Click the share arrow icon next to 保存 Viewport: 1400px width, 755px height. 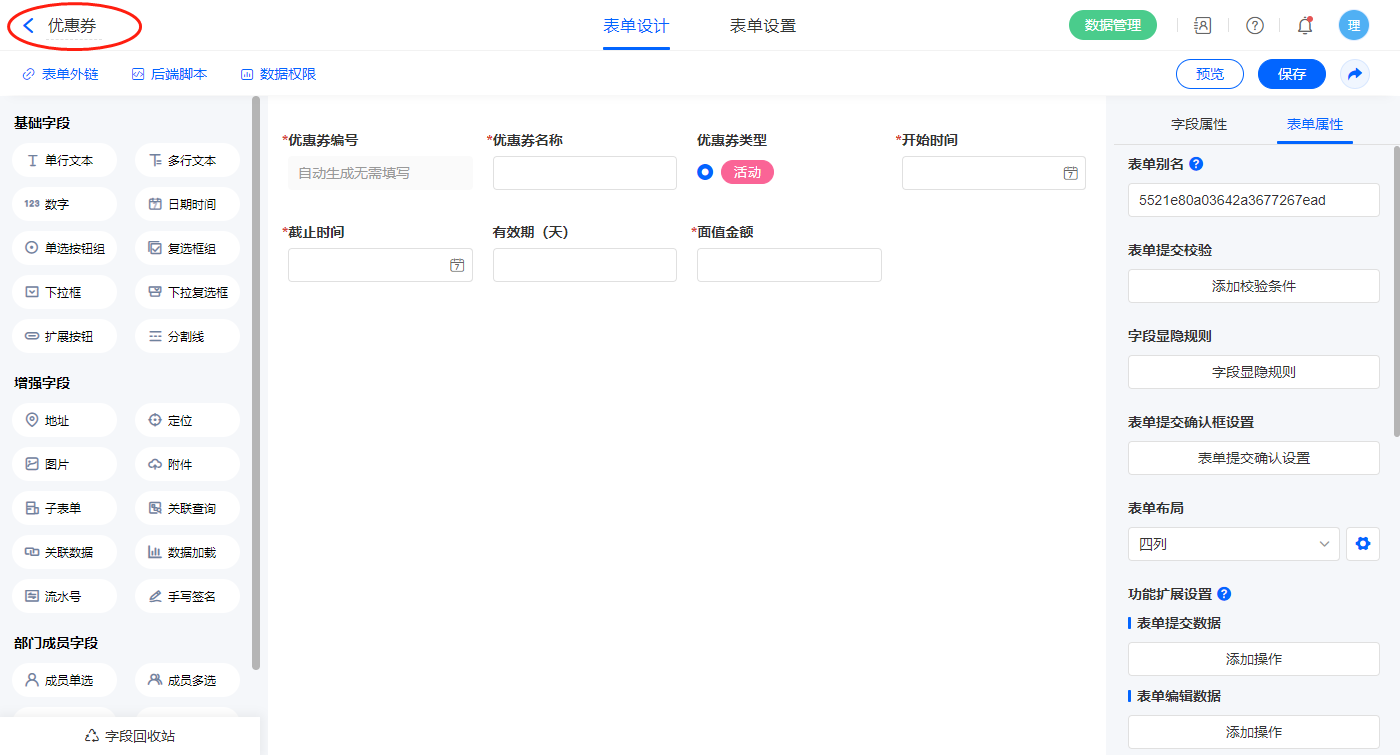1355,74
